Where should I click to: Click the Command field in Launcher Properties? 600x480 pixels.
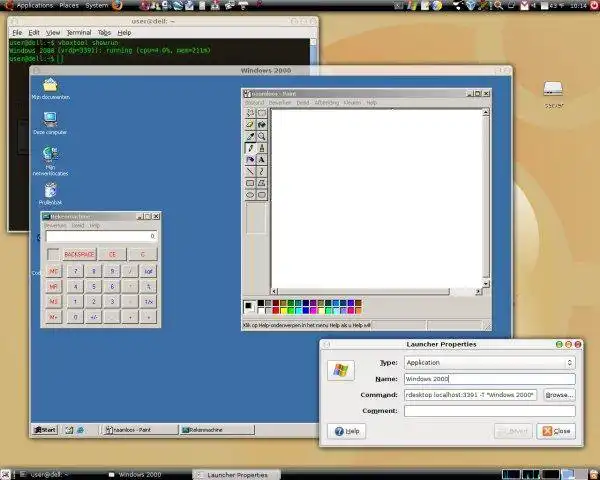tap(470, 395)
